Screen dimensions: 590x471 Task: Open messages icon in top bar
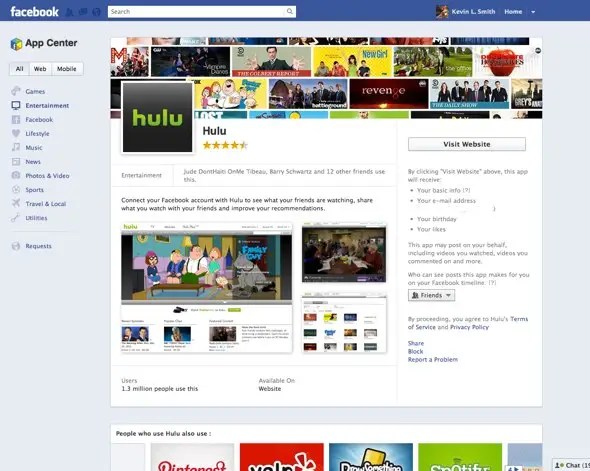tap(83, 12)
